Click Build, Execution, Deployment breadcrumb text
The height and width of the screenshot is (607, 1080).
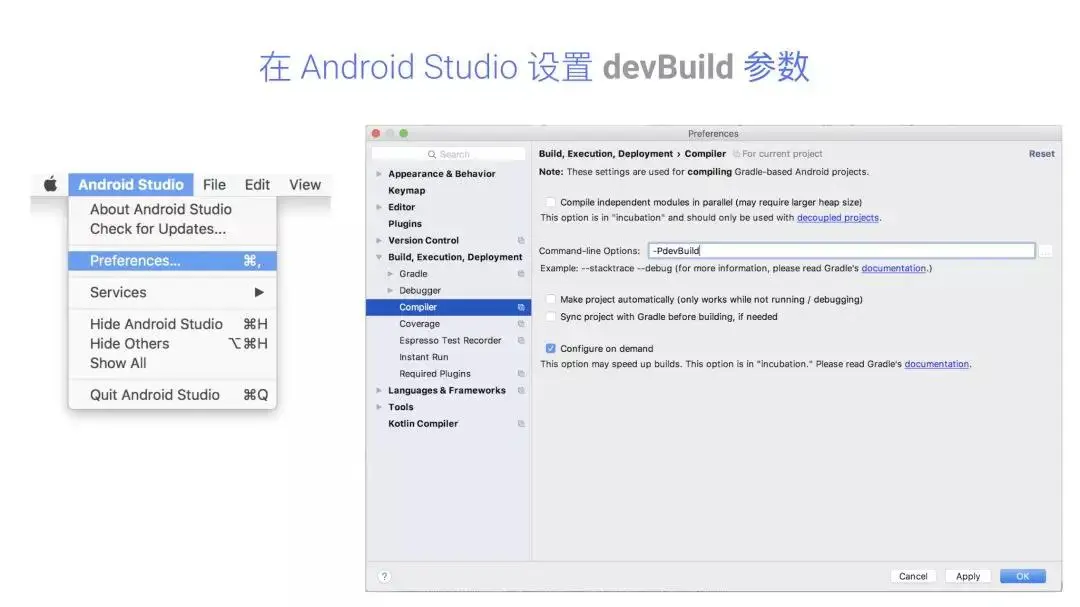(605, 154)
